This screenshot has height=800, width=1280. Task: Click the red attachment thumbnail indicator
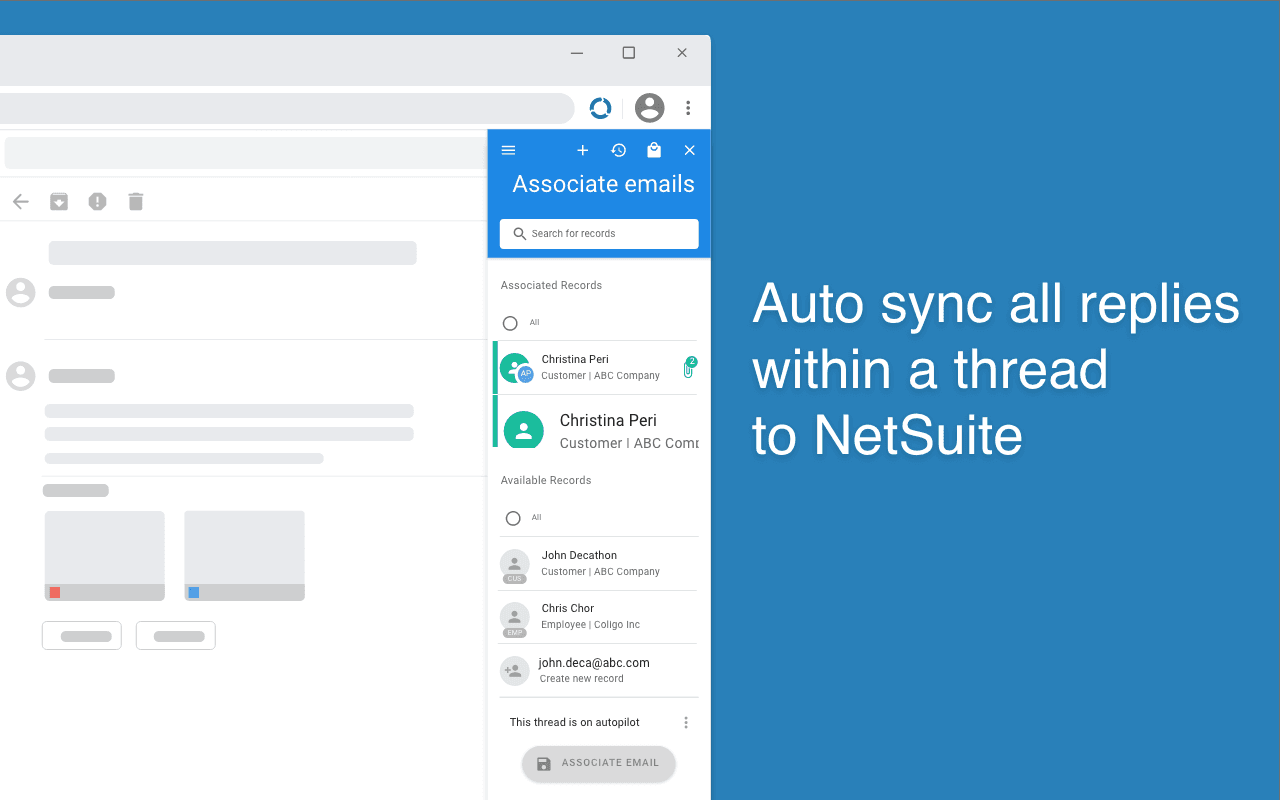point(54,592)
